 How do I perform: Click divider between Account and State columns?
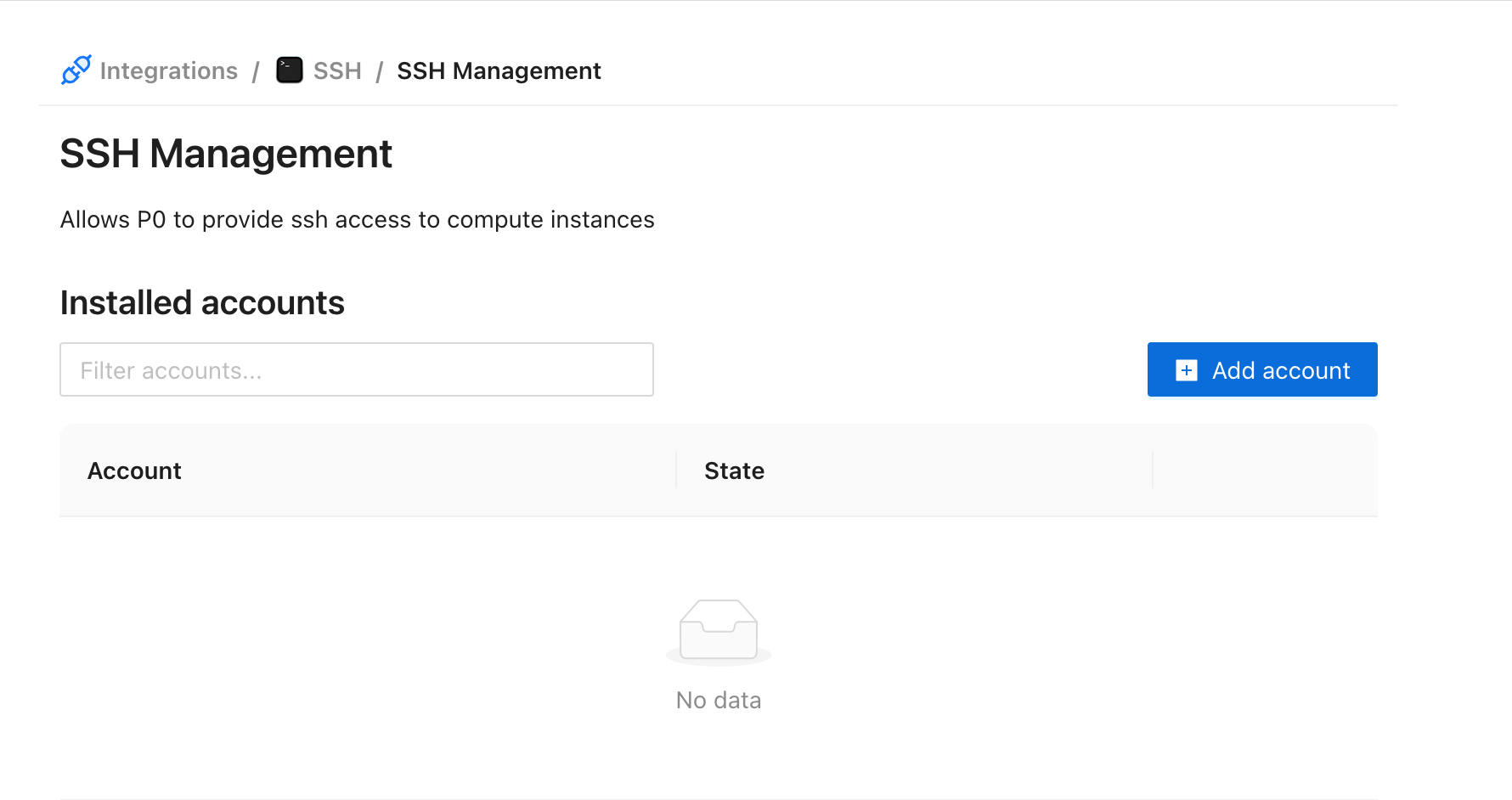coord(676,470)
